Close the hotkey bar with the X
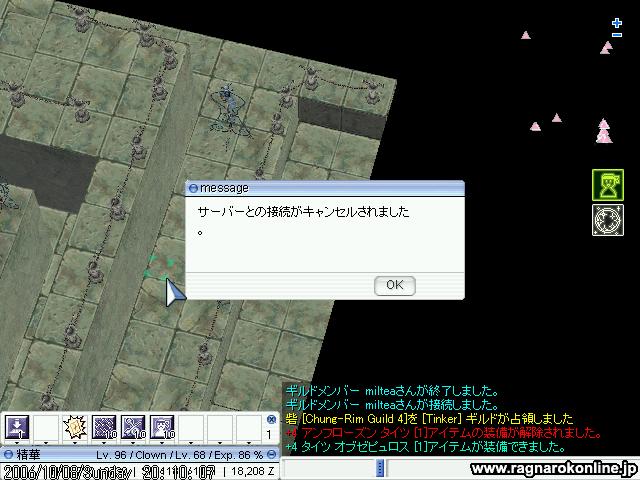 point(271,419)
